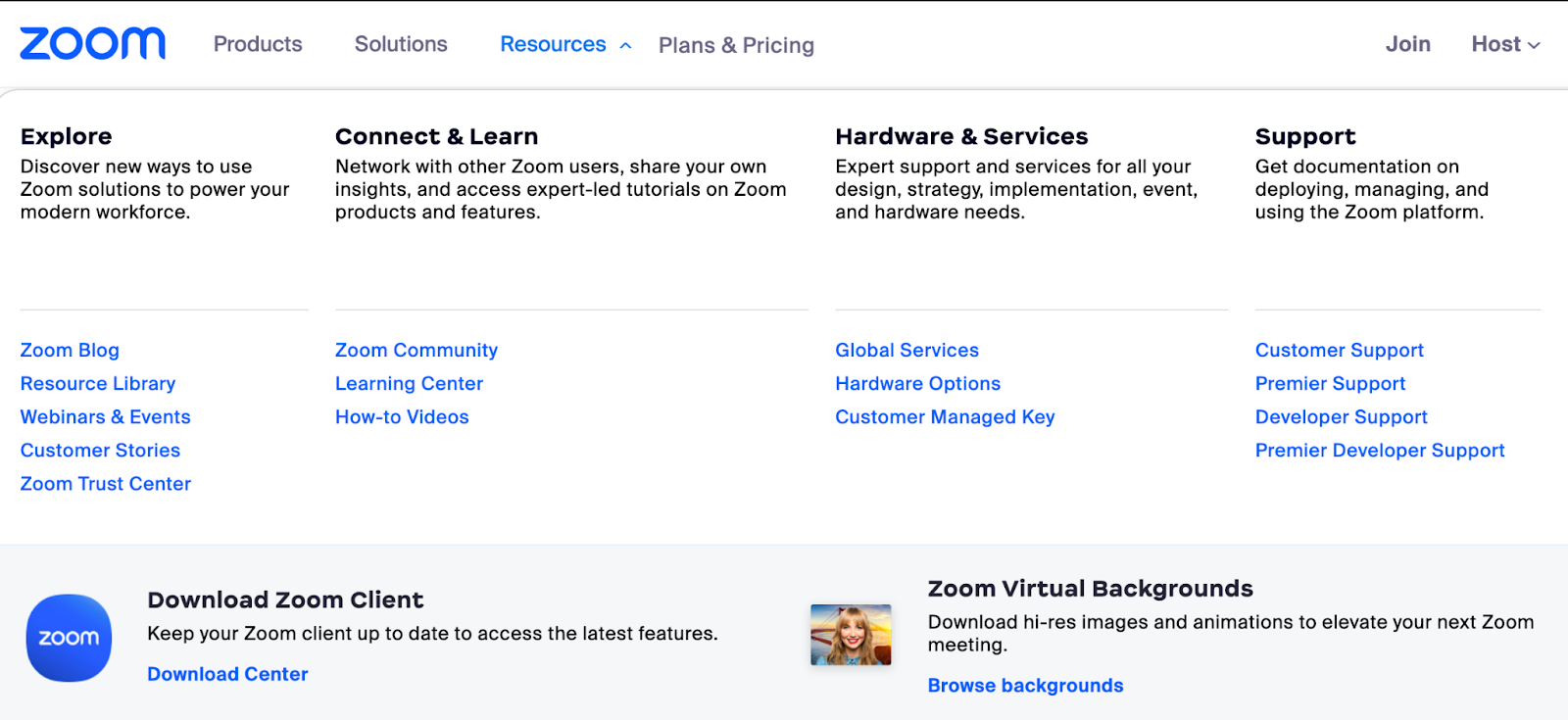Go to Customer Support
This screenshot has width=1568, height=720.
pyautogui.click(x=1339, y=350)
